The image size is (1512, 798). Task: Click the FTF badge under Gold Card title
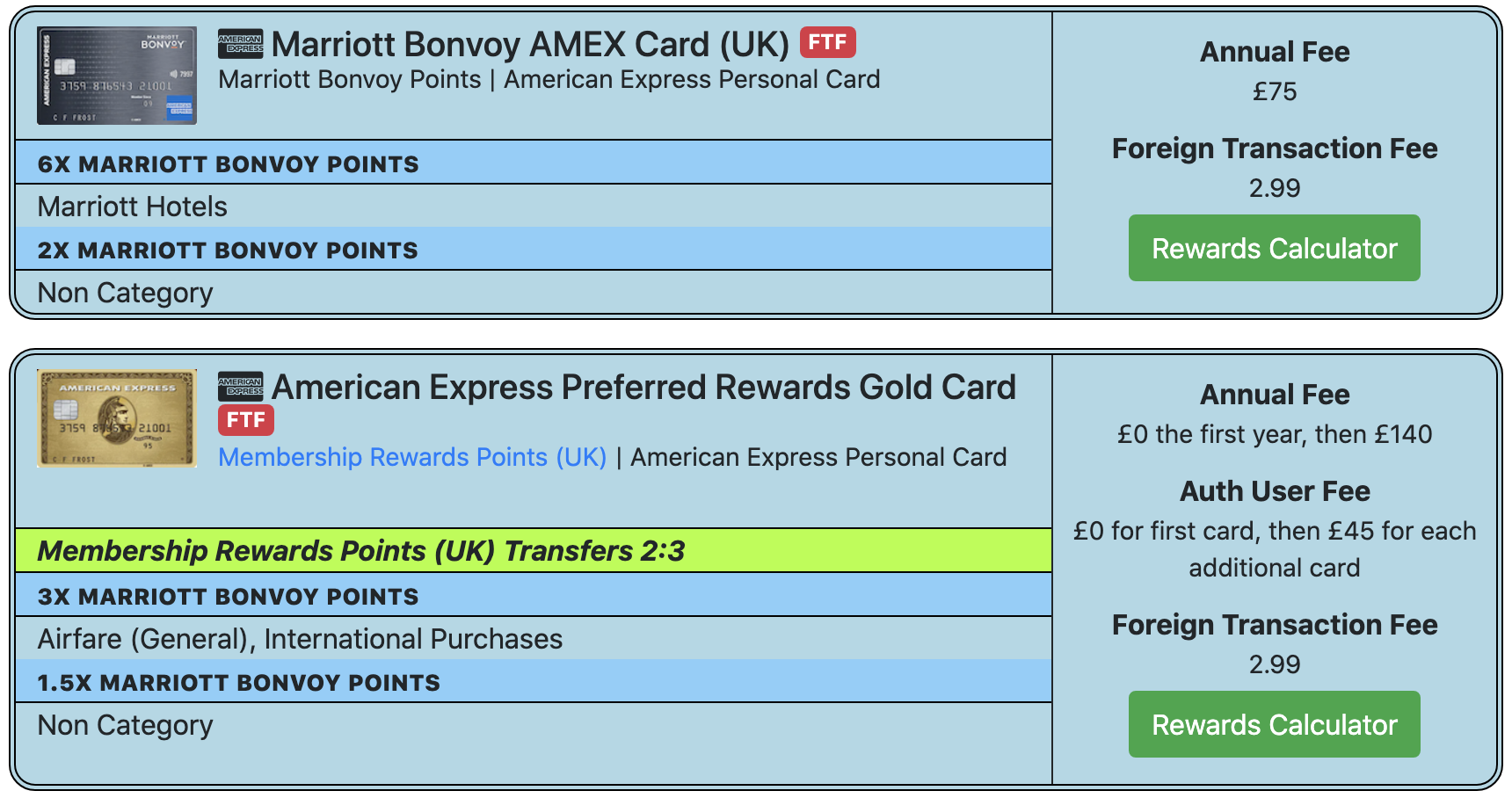[246, 420]
